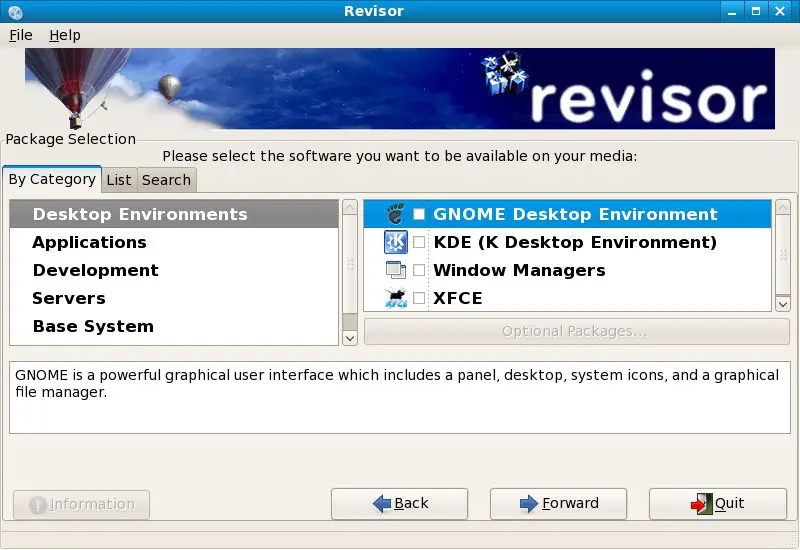Minimize the Revisor window
This screenshot has height=550, width=800.
pyautogui.click(x=732, y=11)
